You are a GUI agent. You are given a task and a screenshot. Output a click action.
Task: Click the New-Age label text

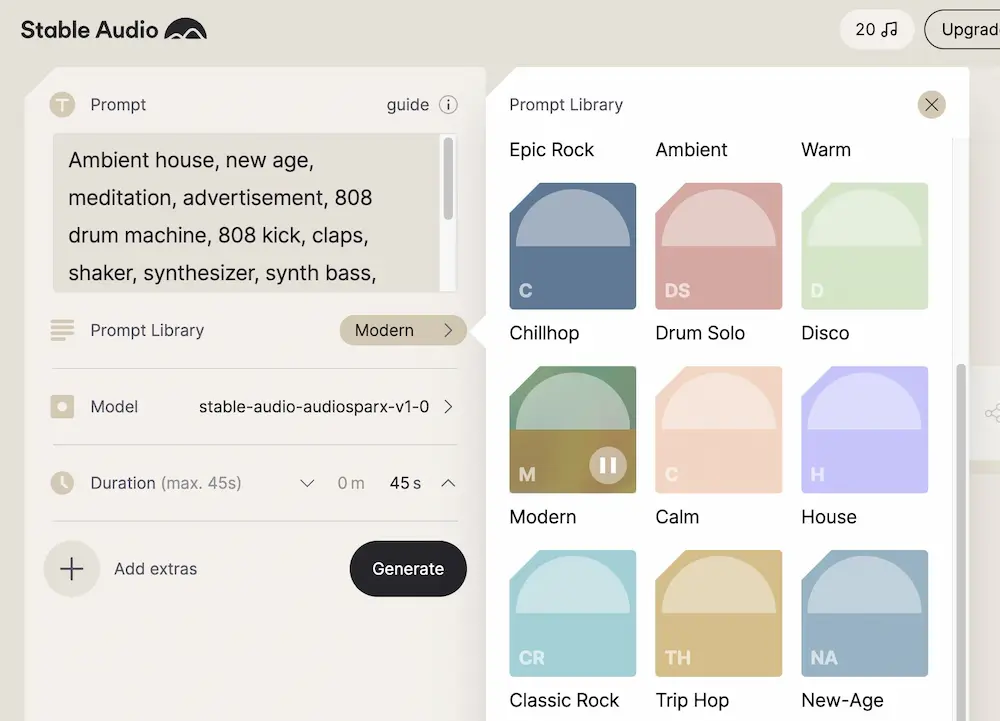point(842,700)
